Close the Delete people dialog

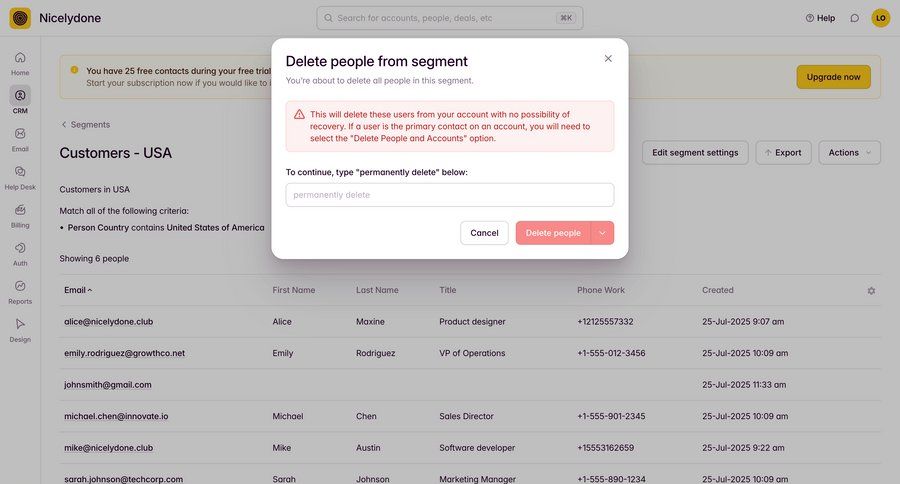coord(608,59)
